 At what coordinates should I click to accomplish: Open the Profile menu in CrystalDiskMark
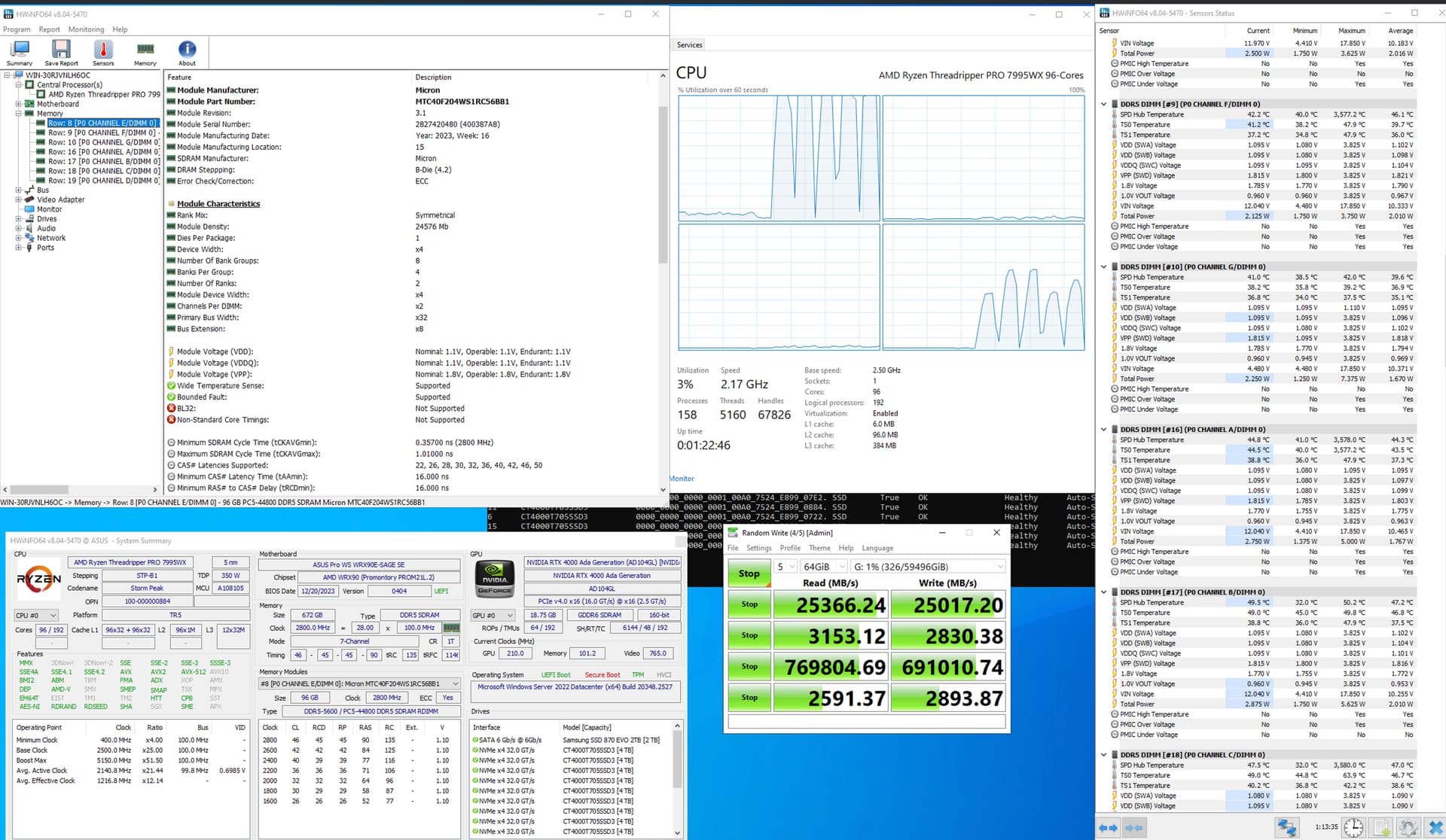(790, 548)
